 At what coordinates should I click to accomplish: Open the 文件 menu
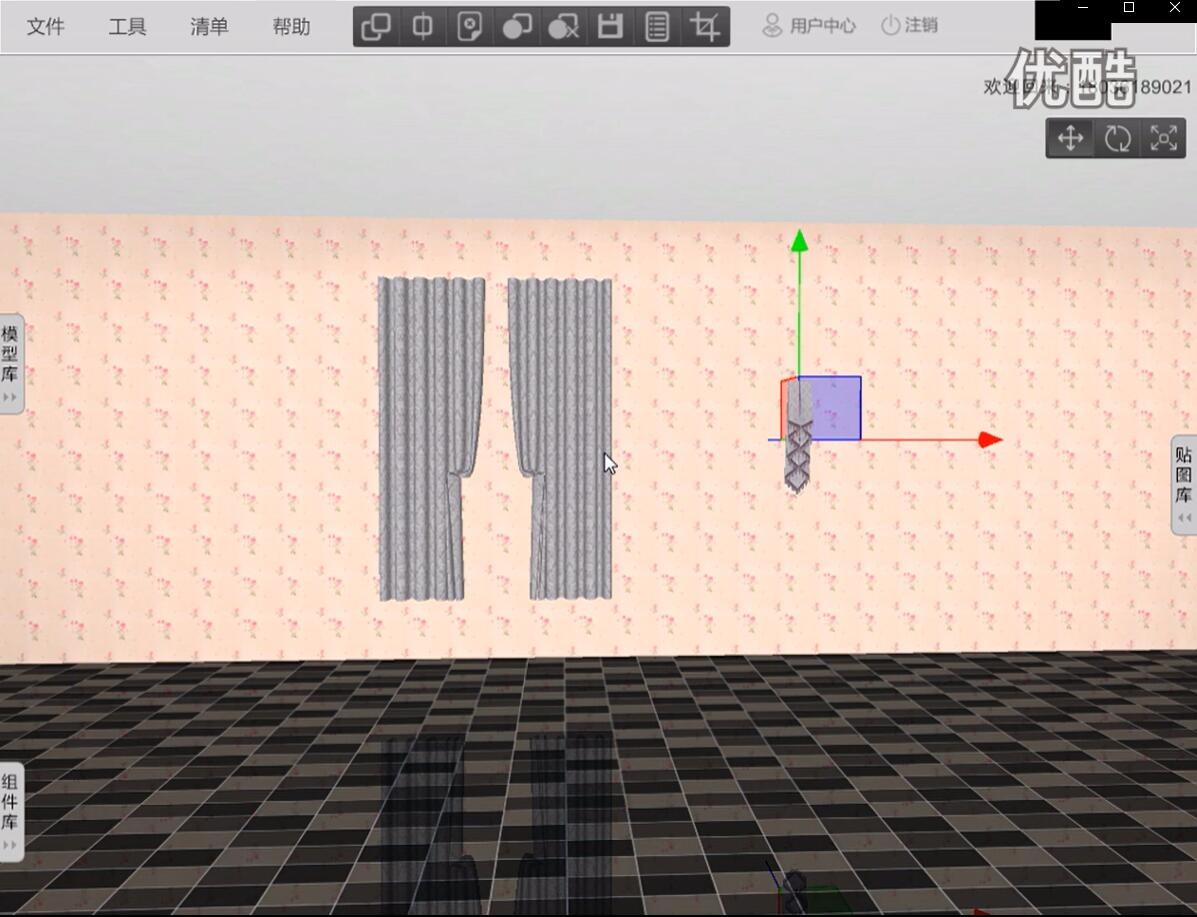(45, 27)
